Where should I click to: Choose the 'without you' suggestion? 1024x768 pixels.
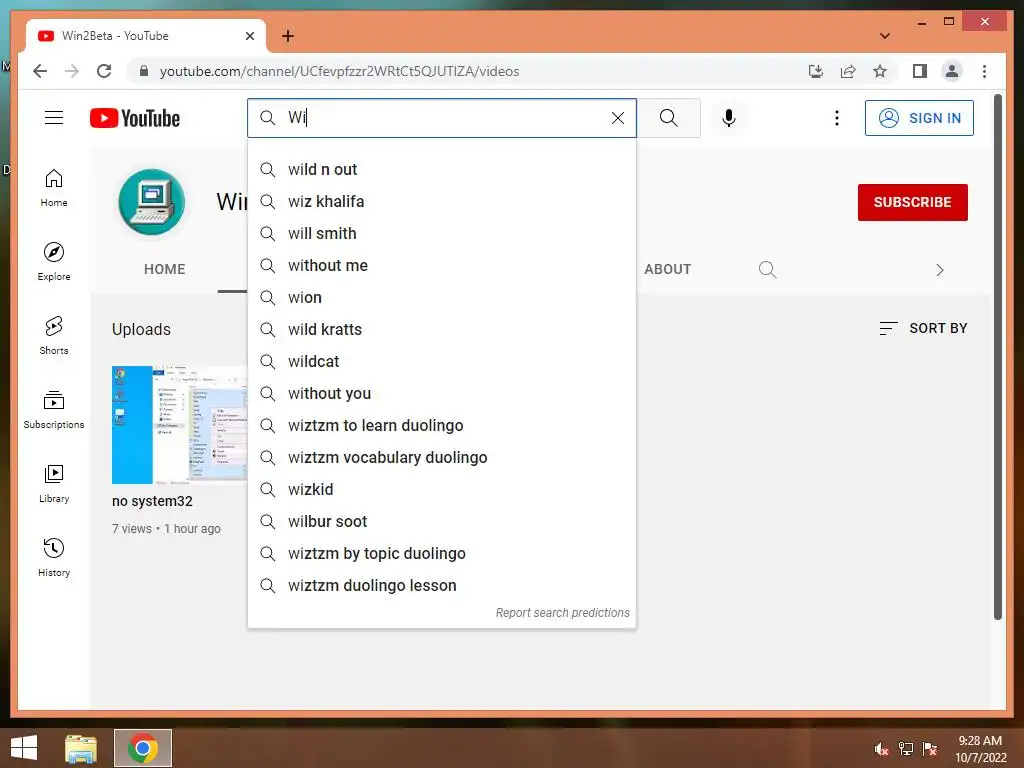(442, 394)
